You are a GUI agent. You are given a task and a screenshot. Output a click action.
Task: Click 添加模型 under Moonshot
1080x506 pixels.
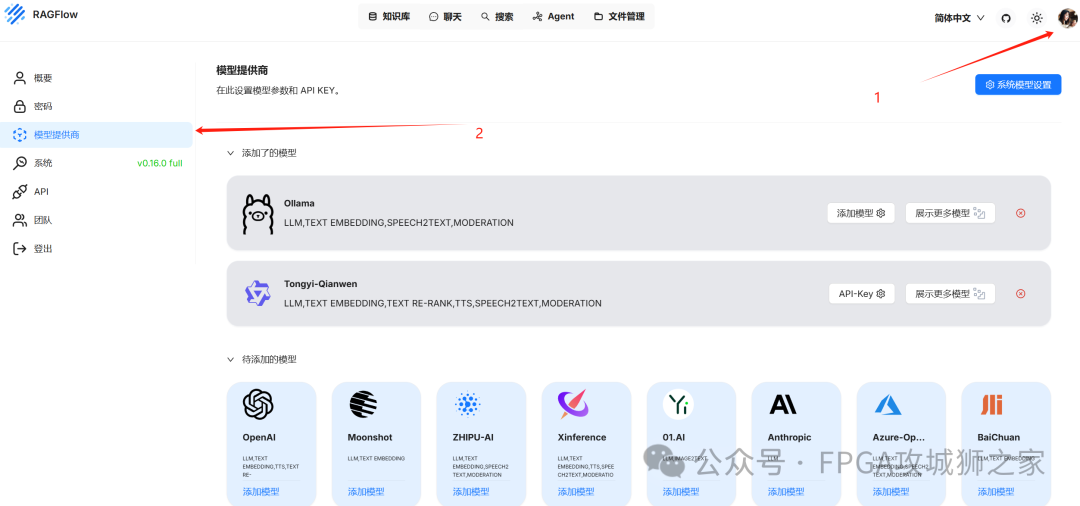(366, 492)
